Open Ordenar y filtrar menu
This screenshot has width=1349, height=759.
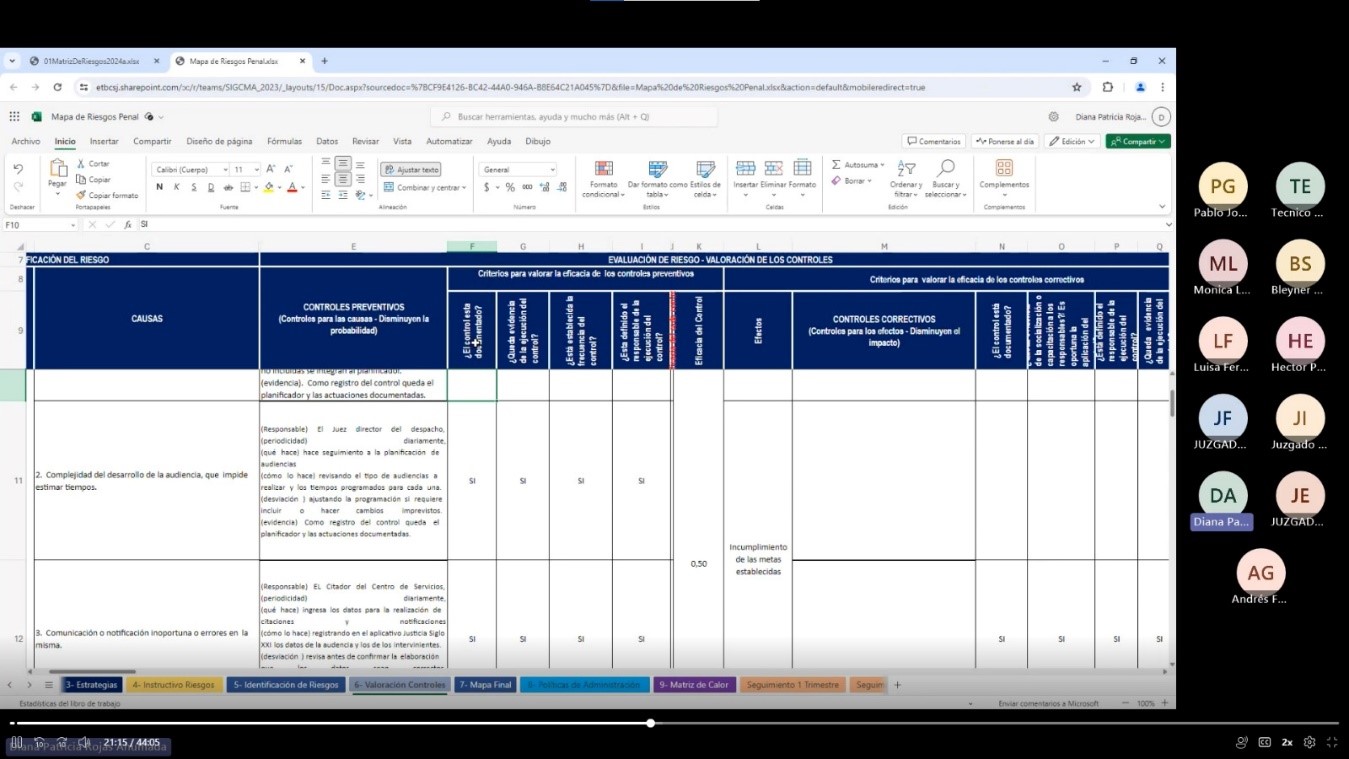tap(906, 178)
